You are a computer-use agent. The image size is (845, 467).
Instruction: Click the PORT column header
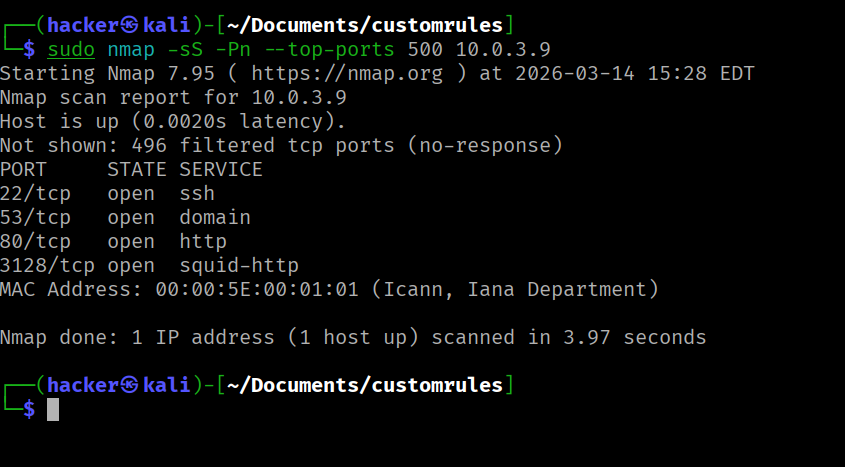coord(24,169)
